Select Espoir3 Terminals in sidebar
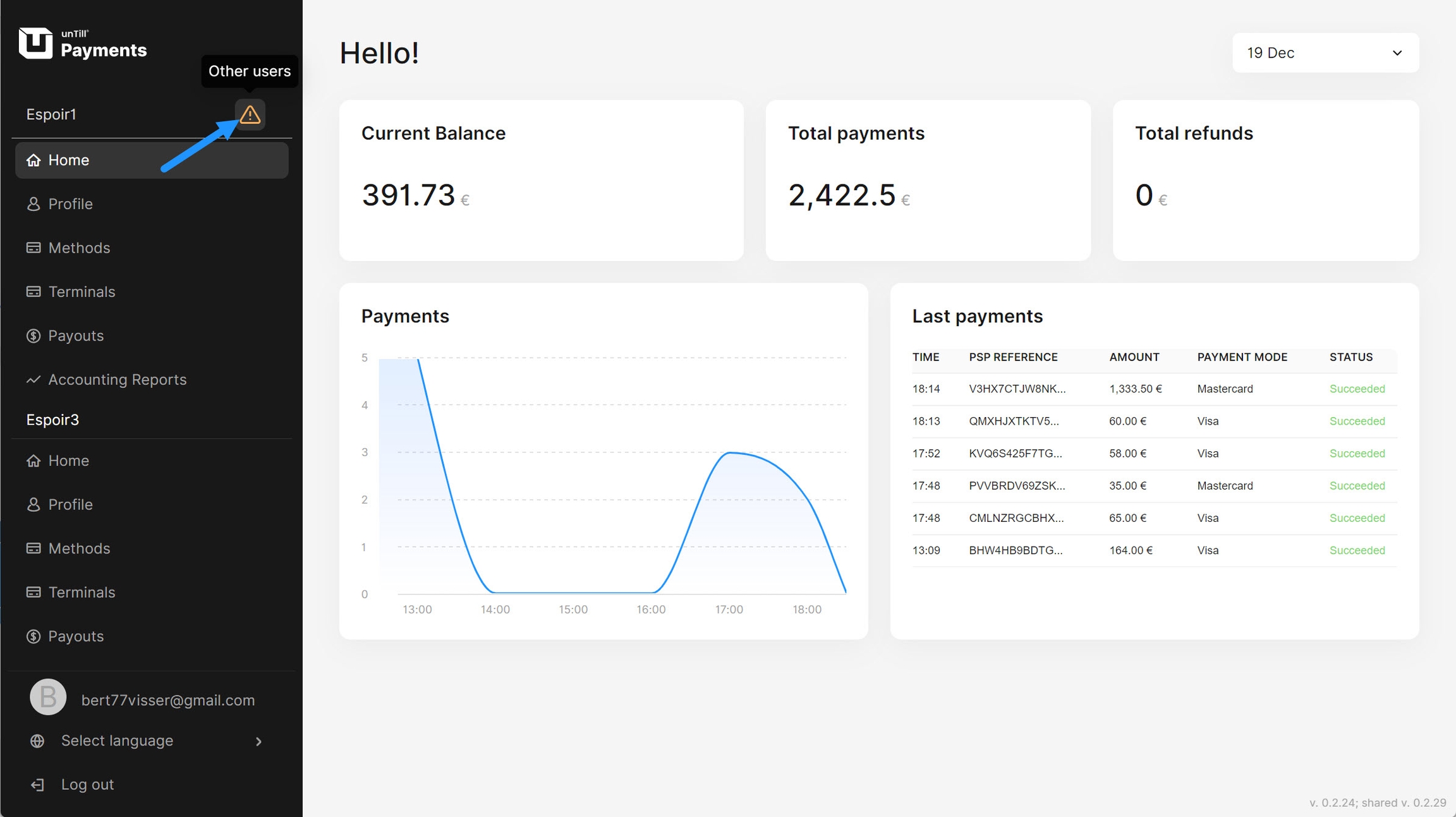Viewport: 1456px width, 817px height. [x=82, y=592]
